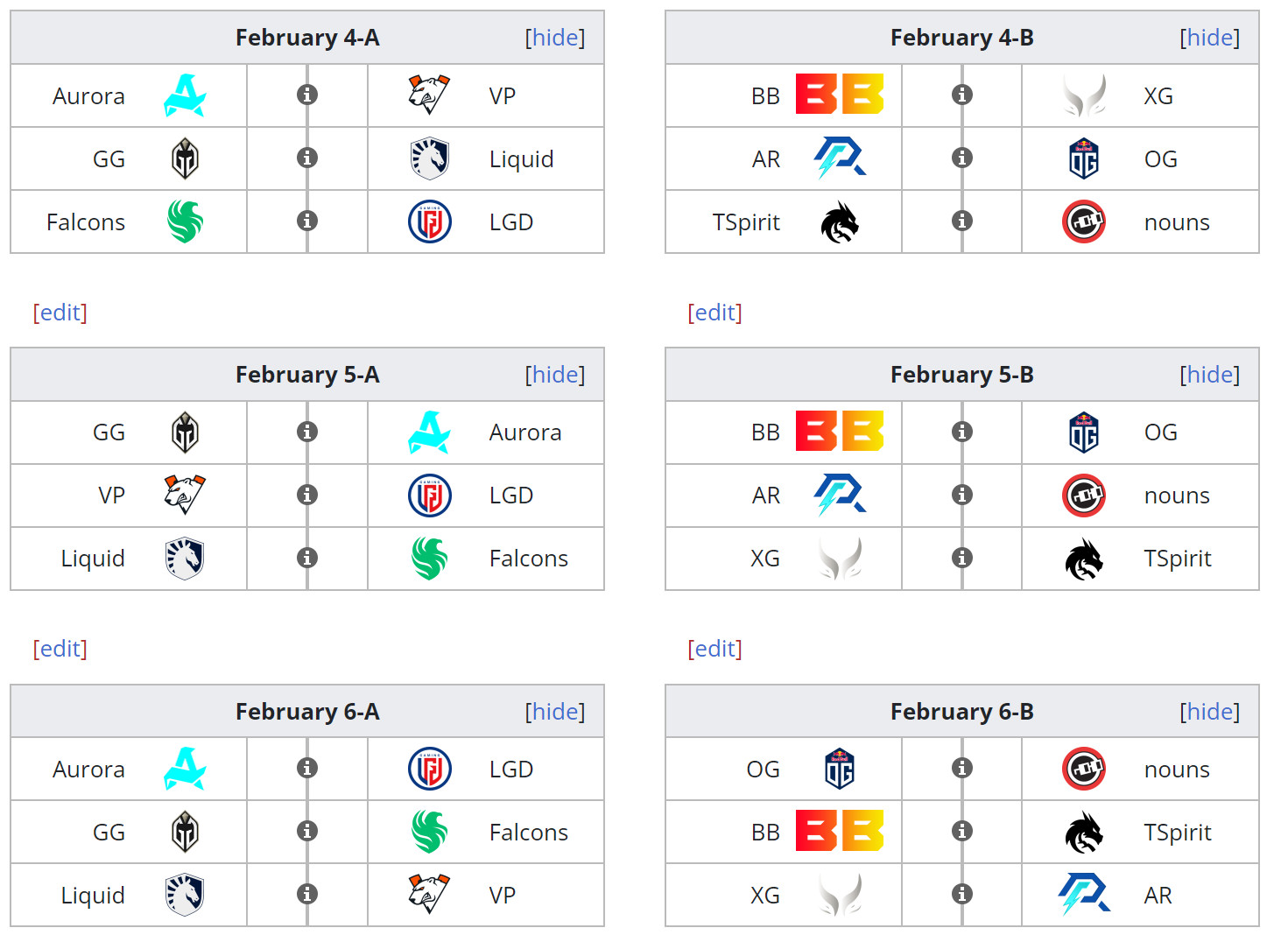Click info icon for GG vs Liquid February 4-A
Image resolution: width=1288 pixels, height=949 pixels.
pos(307,158)
